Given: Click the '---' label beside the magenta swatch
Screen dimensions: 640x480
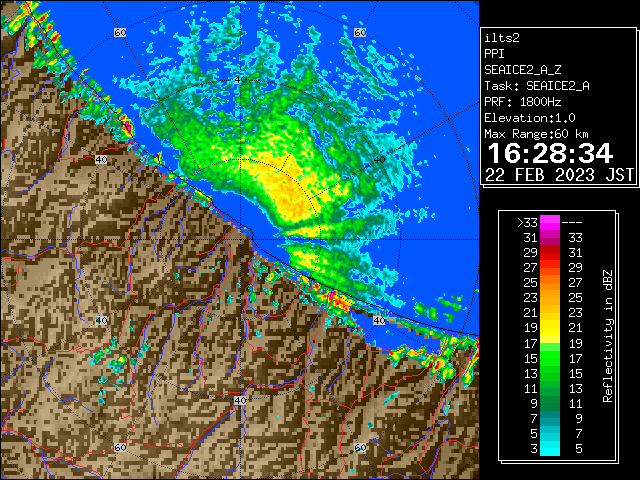Looking at the screenshot, I should (572, 223).
